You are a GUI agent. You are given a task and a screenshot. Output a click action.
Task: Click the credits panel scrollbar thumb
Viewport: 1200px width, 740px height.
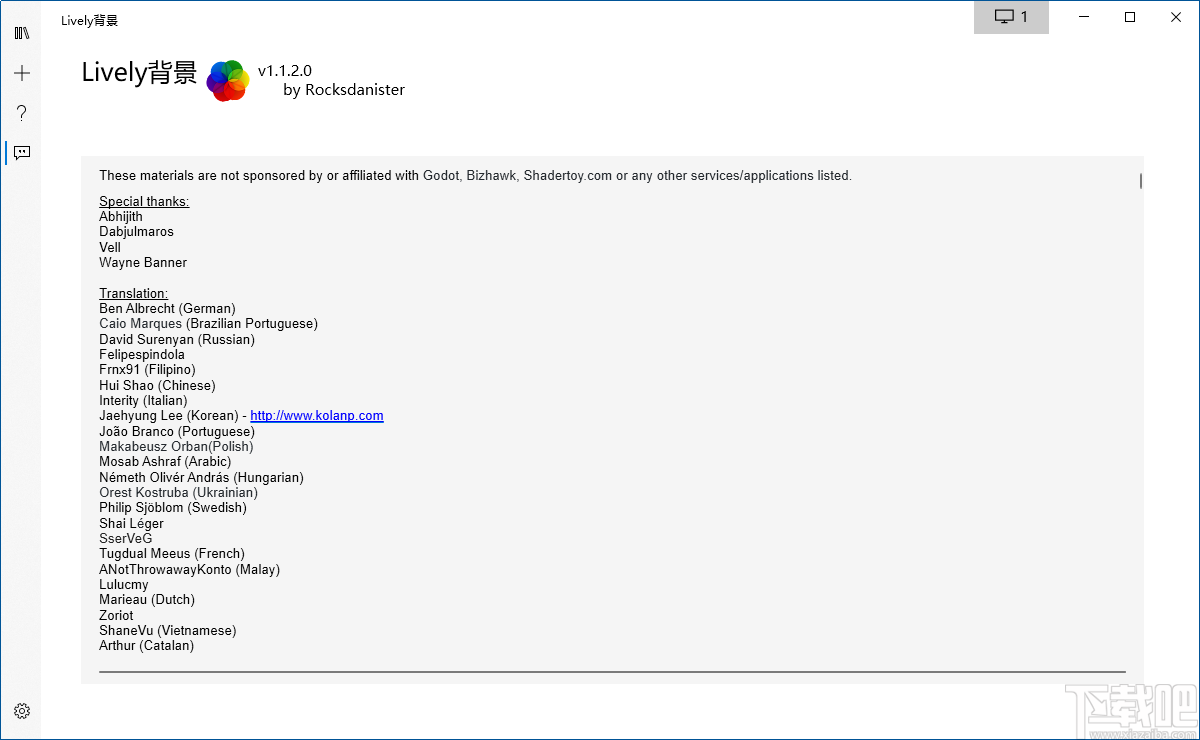tap(1140, 181)
